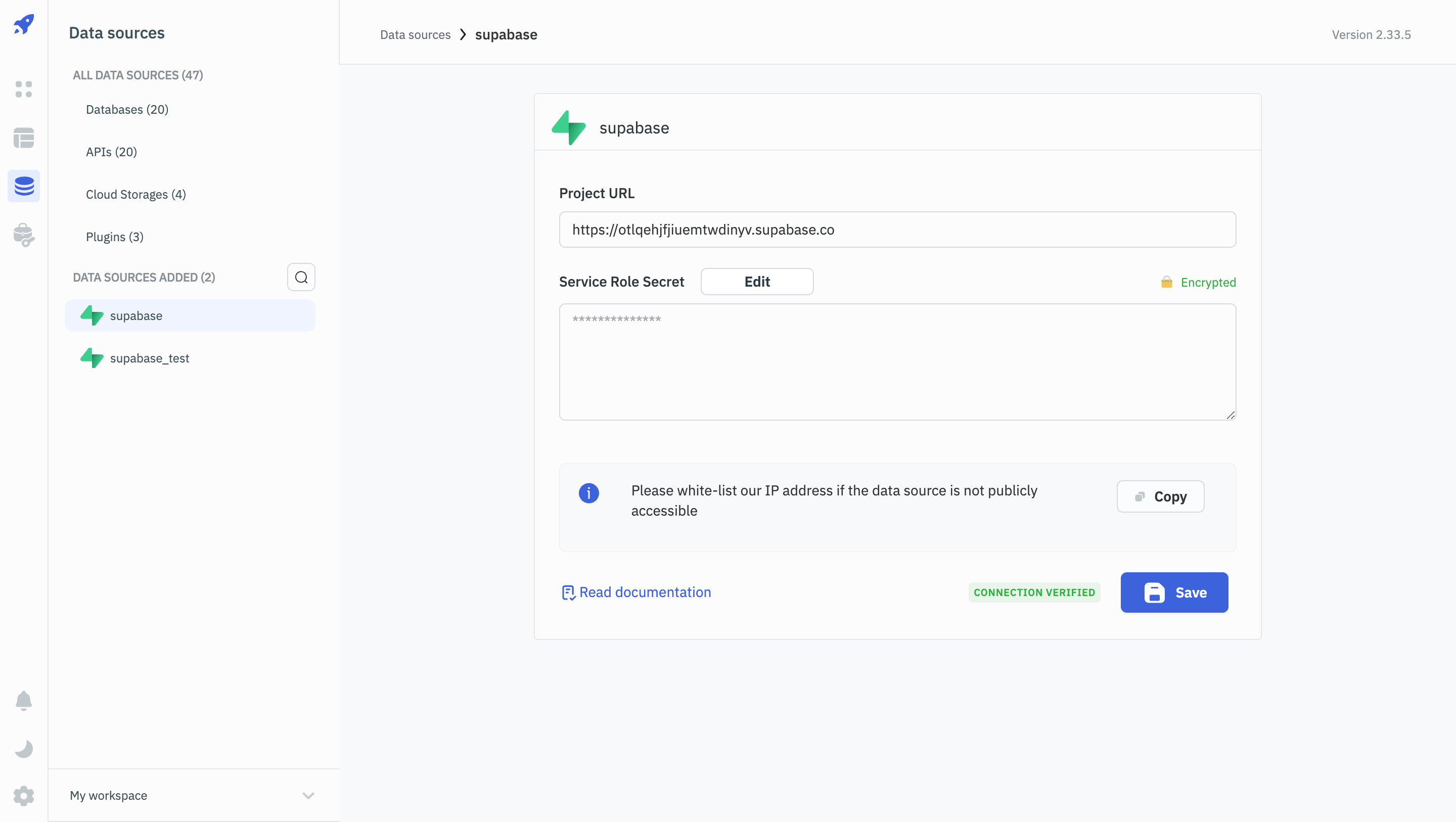Image resolution: width=1456 pixels, height=822 pixels.
Task: Select Plugins (3) category
Action: tap(115, 236)
